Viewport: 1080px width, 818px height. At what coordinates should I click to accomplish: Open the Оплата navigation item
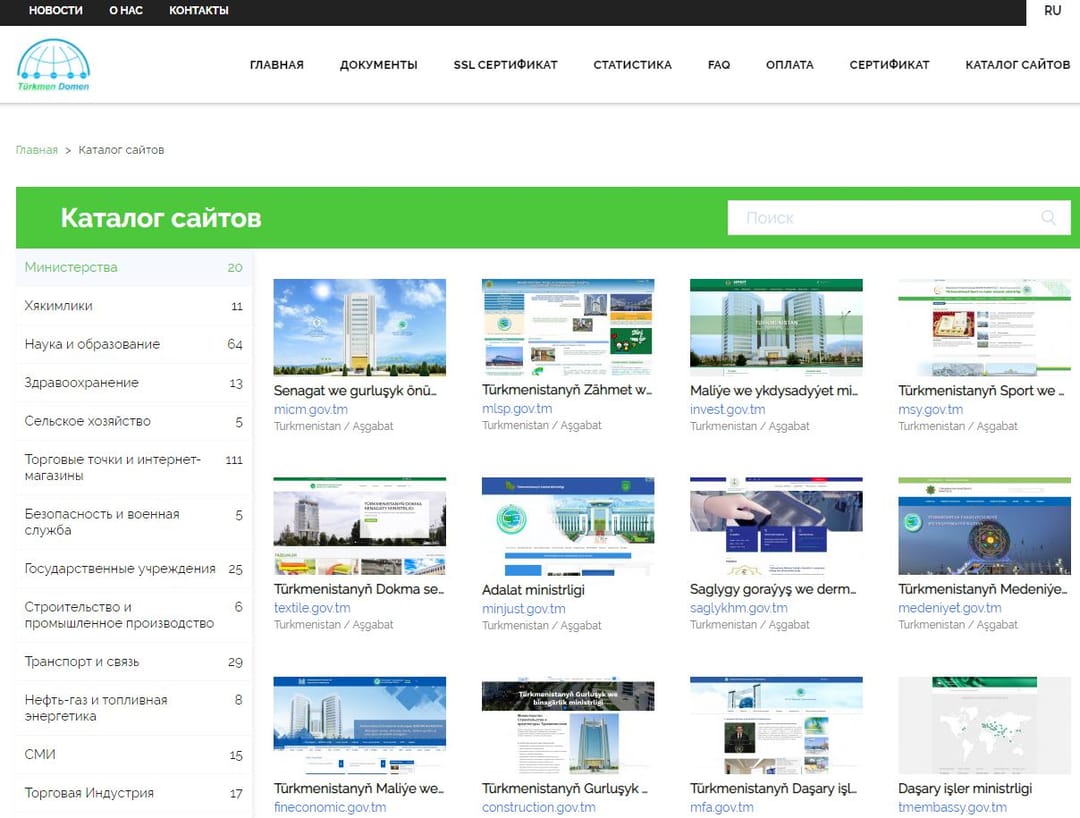(x=789, y=65)
